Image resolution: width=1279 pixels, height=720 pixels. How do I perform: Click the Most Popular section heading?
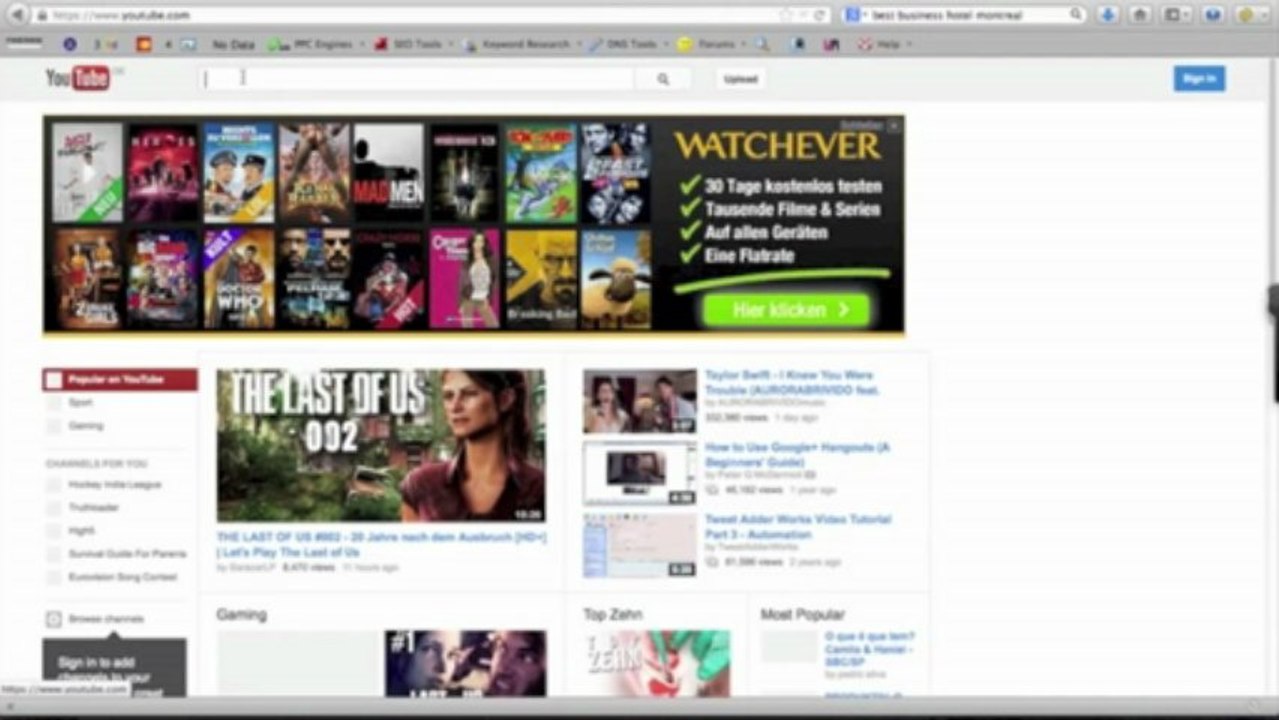tap(803, 614)
